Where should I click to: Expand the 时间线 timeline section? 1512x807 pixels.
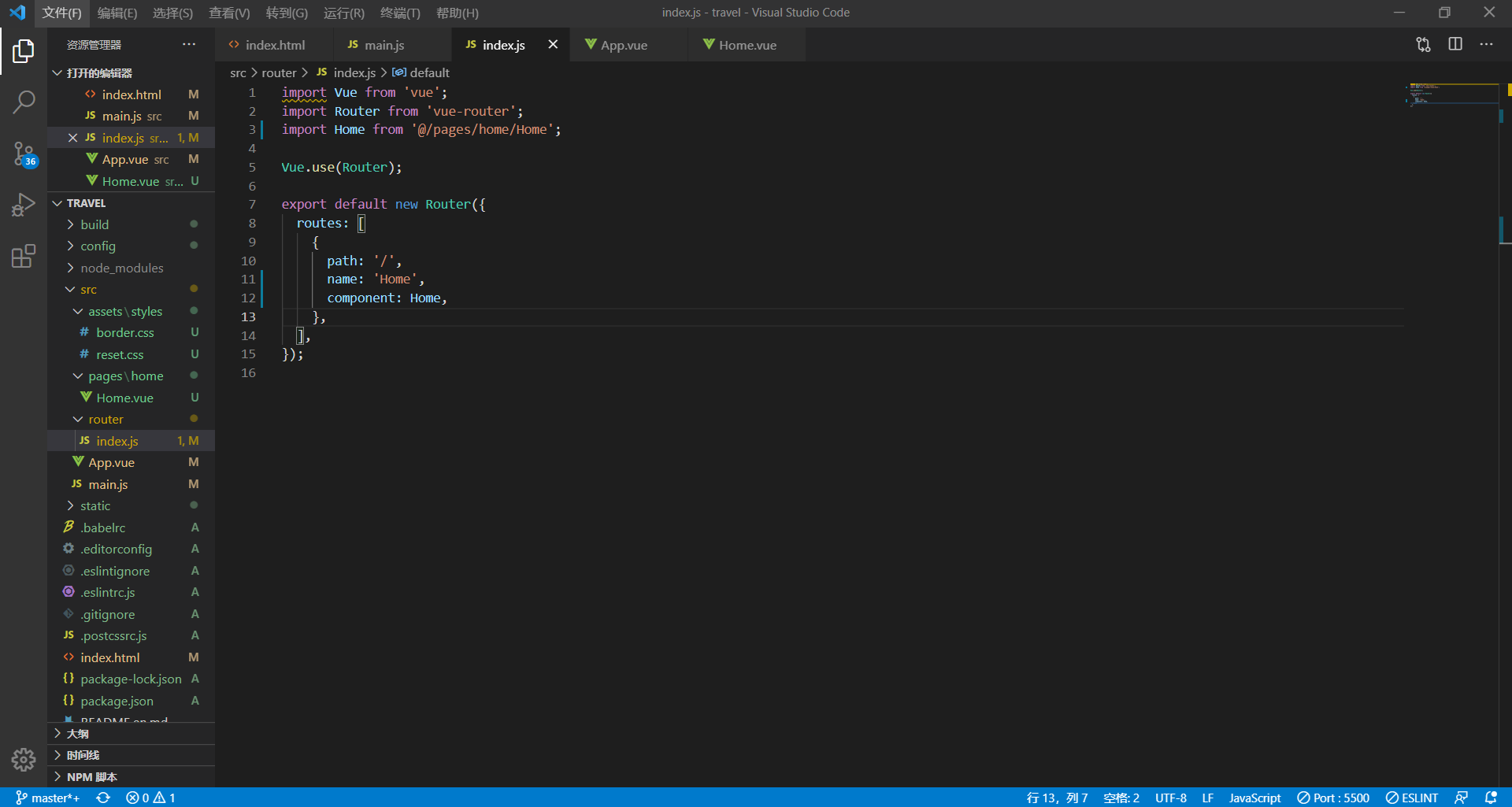click(x=131, y=755)
